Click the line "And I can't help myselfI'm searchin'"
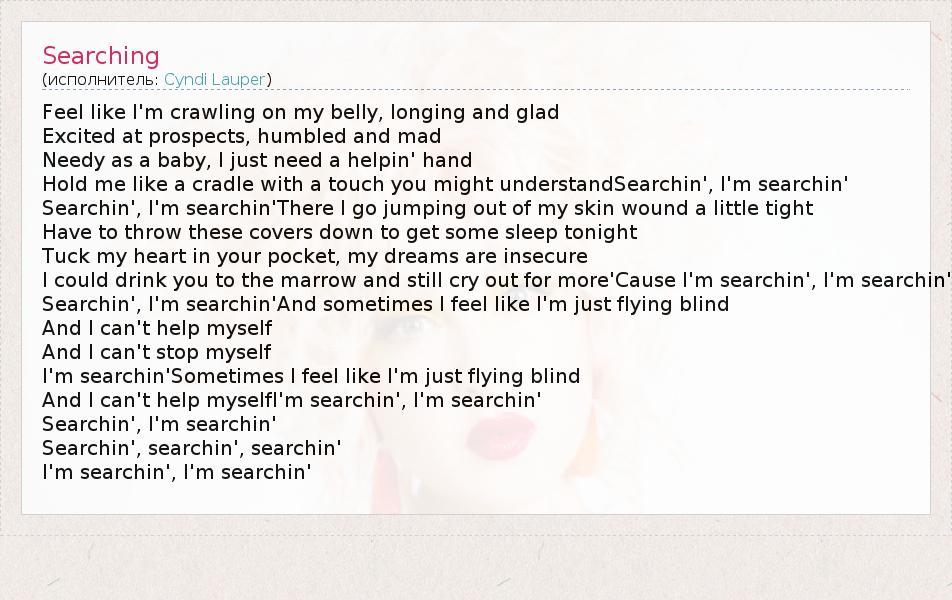The width and height of the screenshot is (952, 600). pyautogui.click(x=292, y=400)
